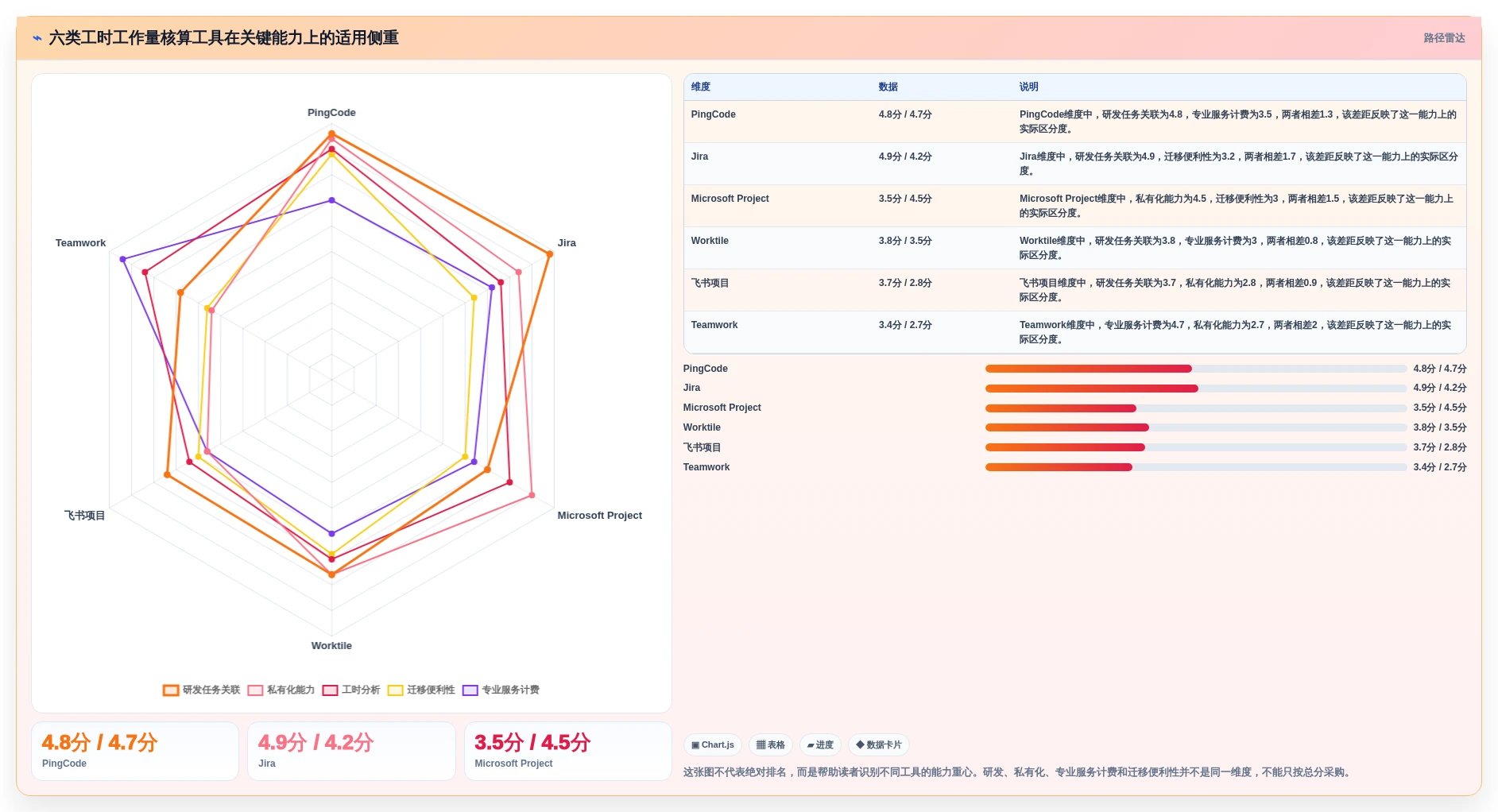Select the Worktile table row name
The height and width of the screenshot is (812, 1498).
pyautogui.click(x=710, y=241)
